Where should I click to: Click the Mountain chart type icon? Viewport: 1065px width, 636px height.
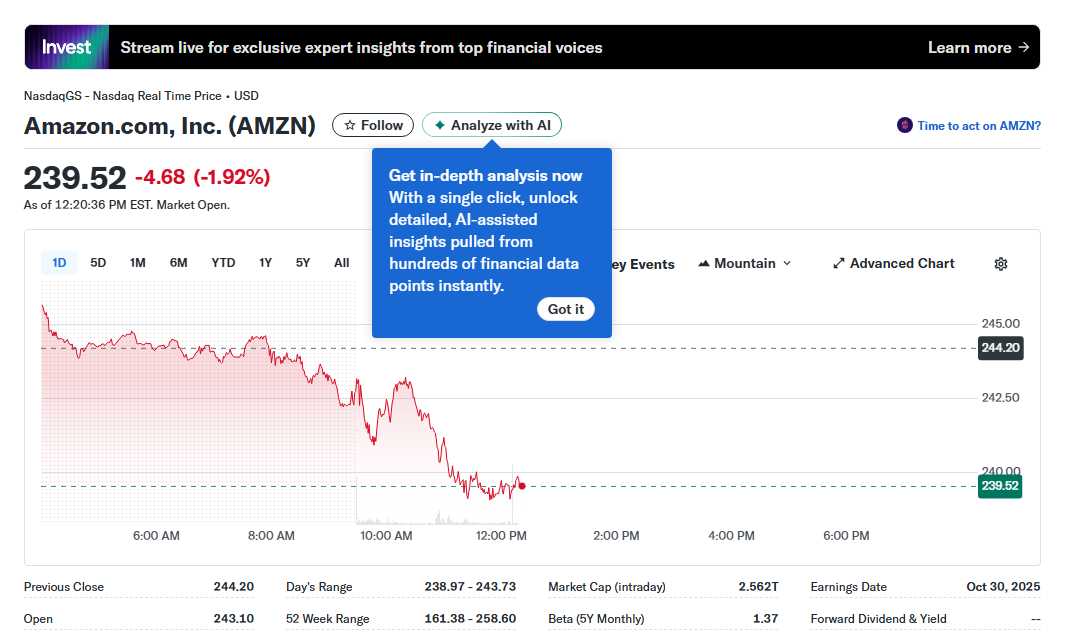coord(706,264)
